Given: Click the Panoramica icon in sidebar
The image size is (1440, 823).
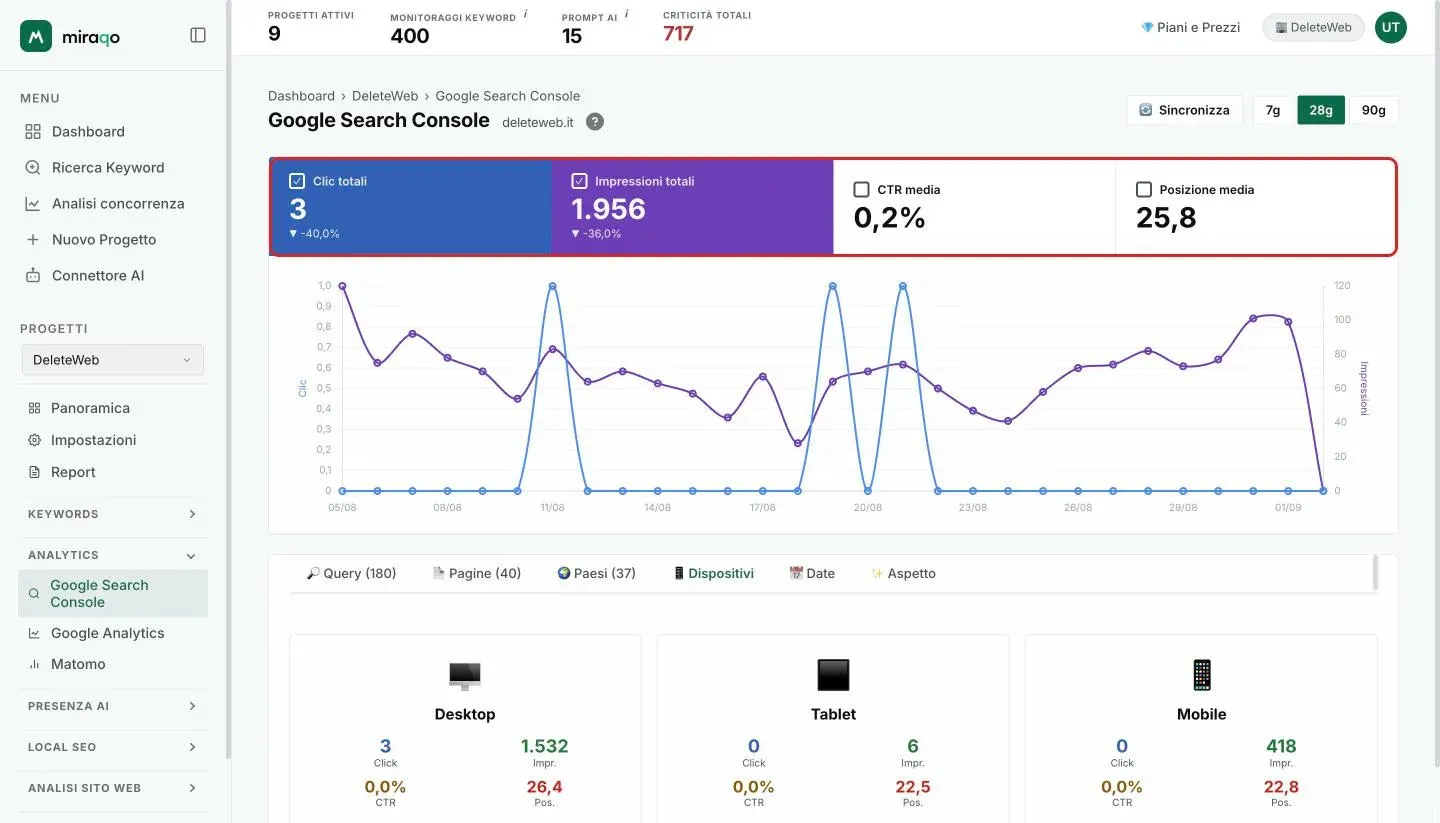Looking at the screenshot, I should (x=34, y=408).
